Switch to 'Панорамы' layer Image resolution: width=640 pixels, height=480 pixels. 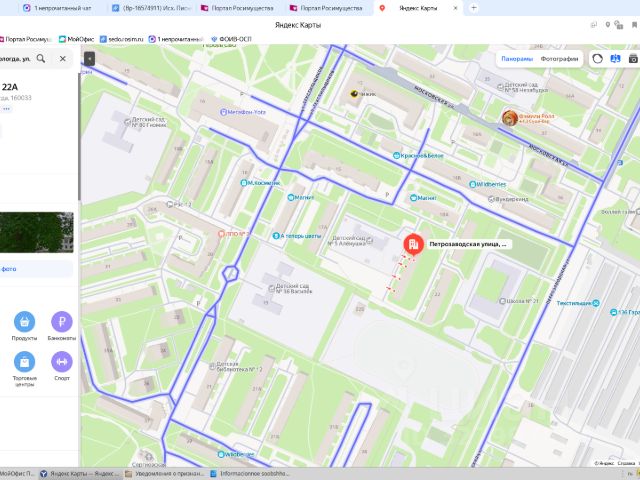(x=517, y=59)
